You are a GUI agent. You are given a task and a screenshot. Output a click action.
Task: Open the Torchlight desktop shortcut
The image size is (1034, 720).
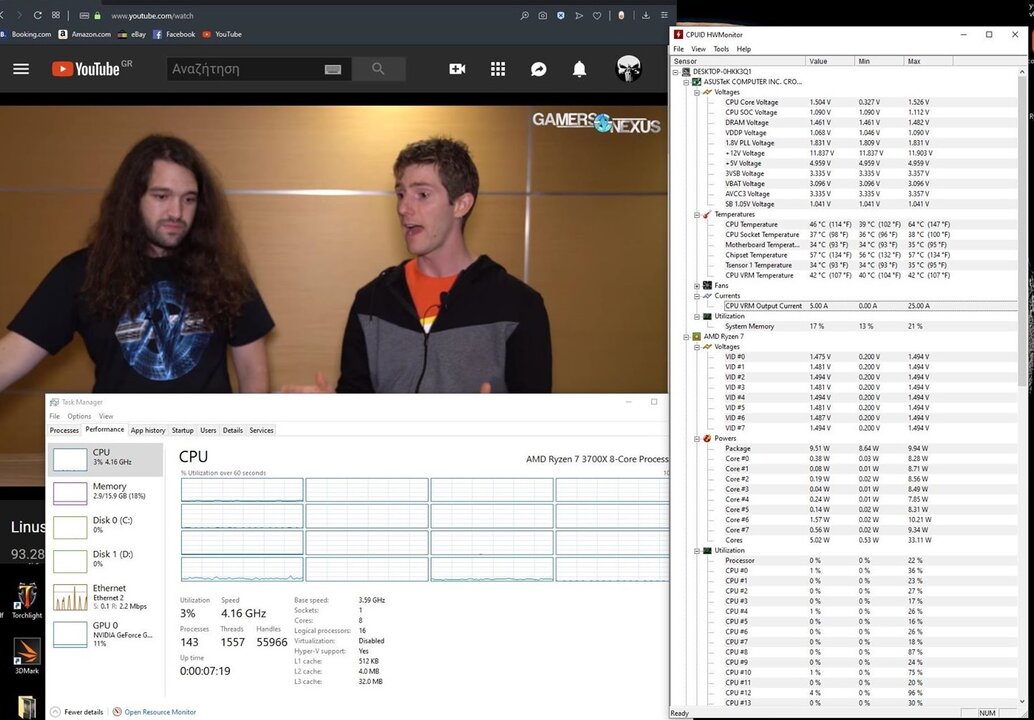pos(27,600)
